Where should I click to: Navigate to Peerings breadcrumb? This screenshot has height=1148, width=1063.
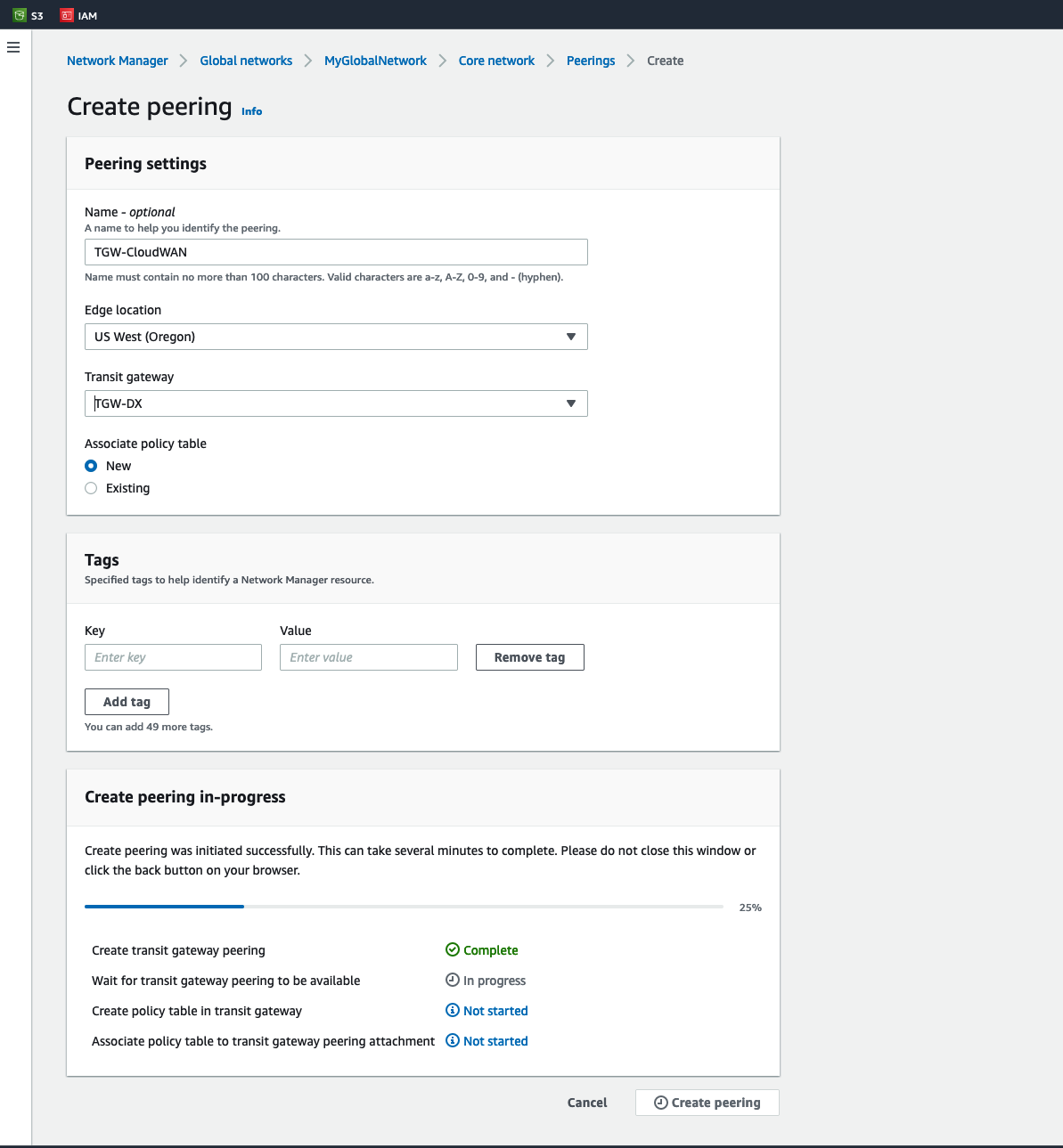591,61
